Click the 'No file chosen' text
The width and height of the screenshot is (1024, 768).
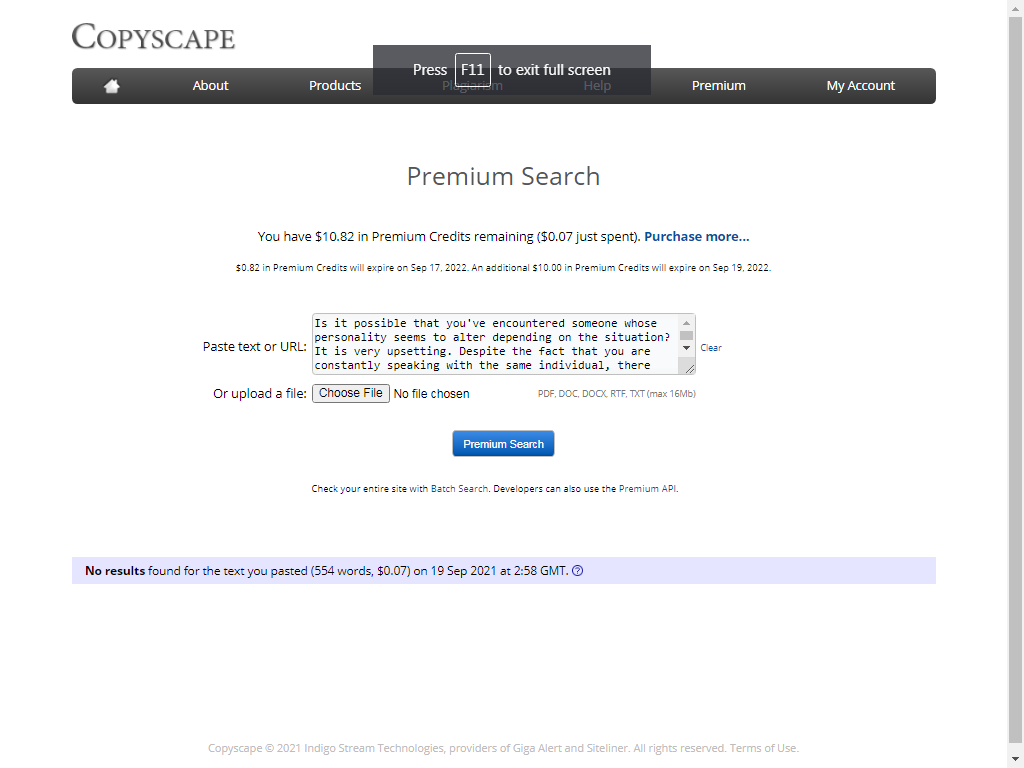431,394
